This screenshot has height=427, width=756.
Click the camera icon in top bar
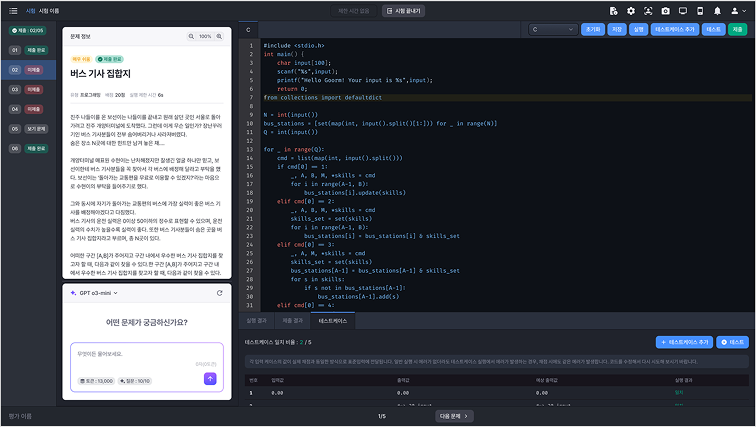(x=665, y=10)
